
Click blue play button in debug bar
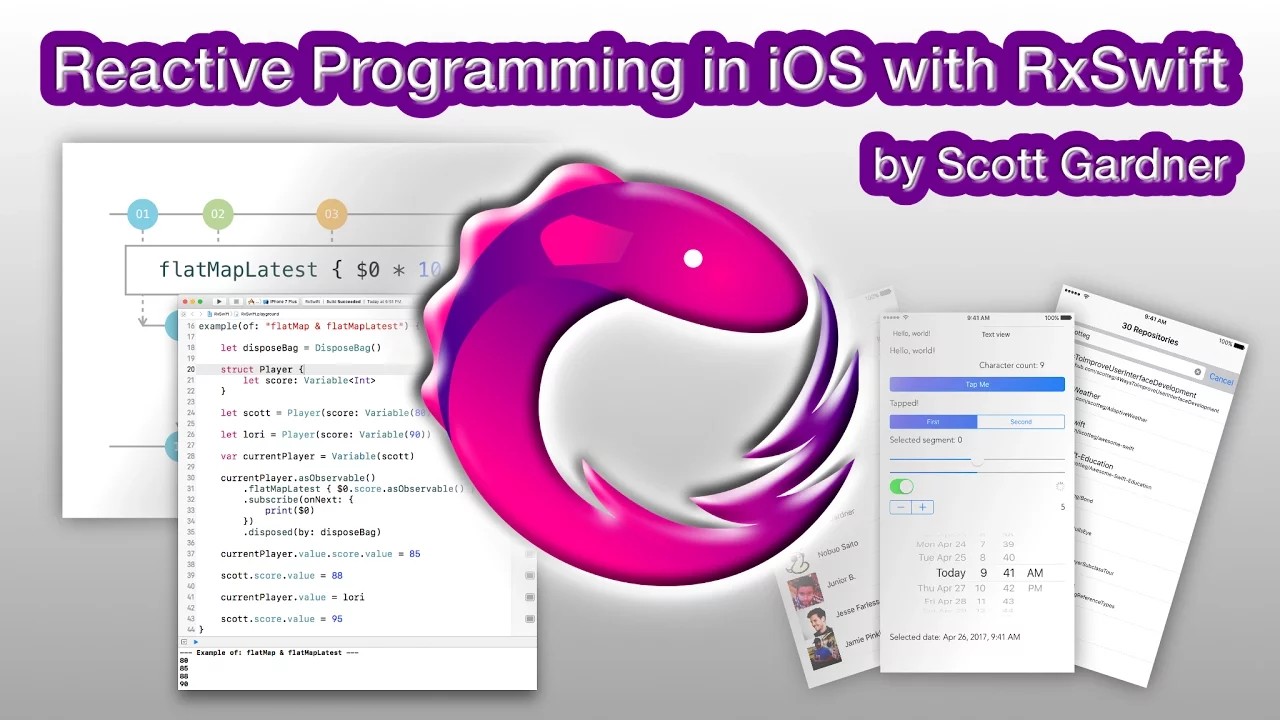[x=196, y=641]
